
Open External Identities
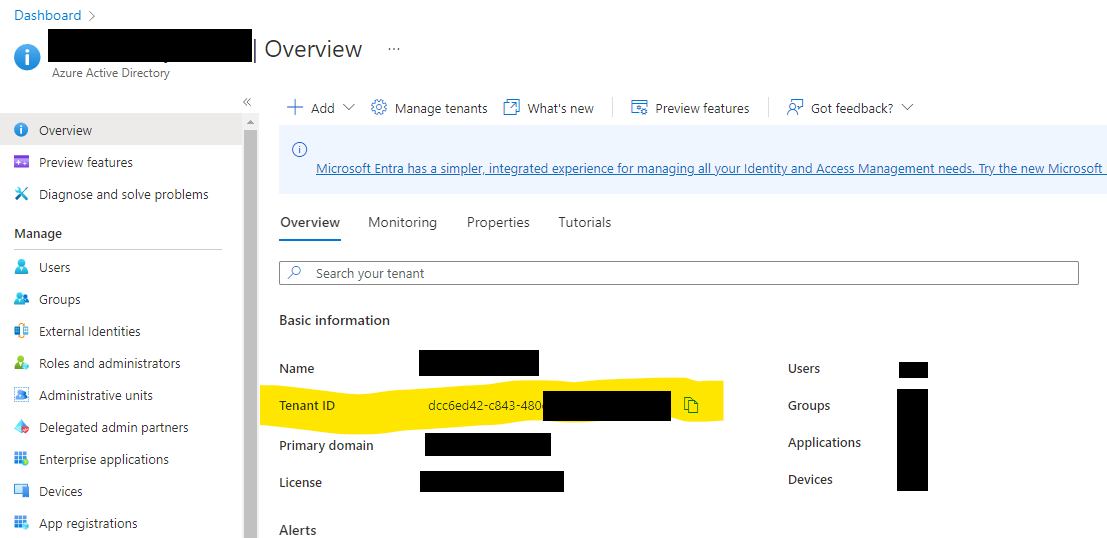tap(90, 331)
